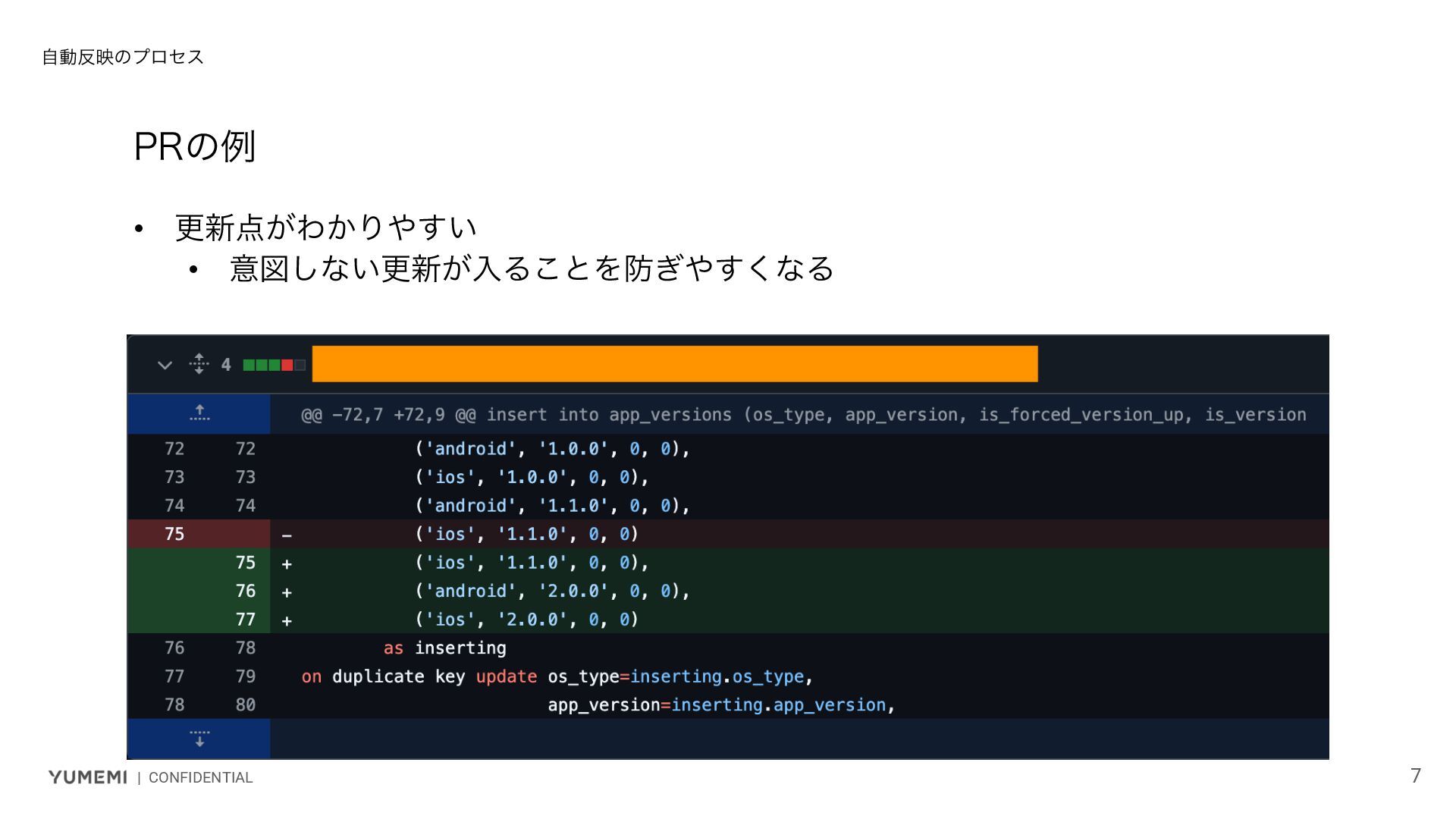The height and width of the screenshot is (819, 1456).
Task: Click the expand-all lines icon in header
Action: tap(199, 364)
